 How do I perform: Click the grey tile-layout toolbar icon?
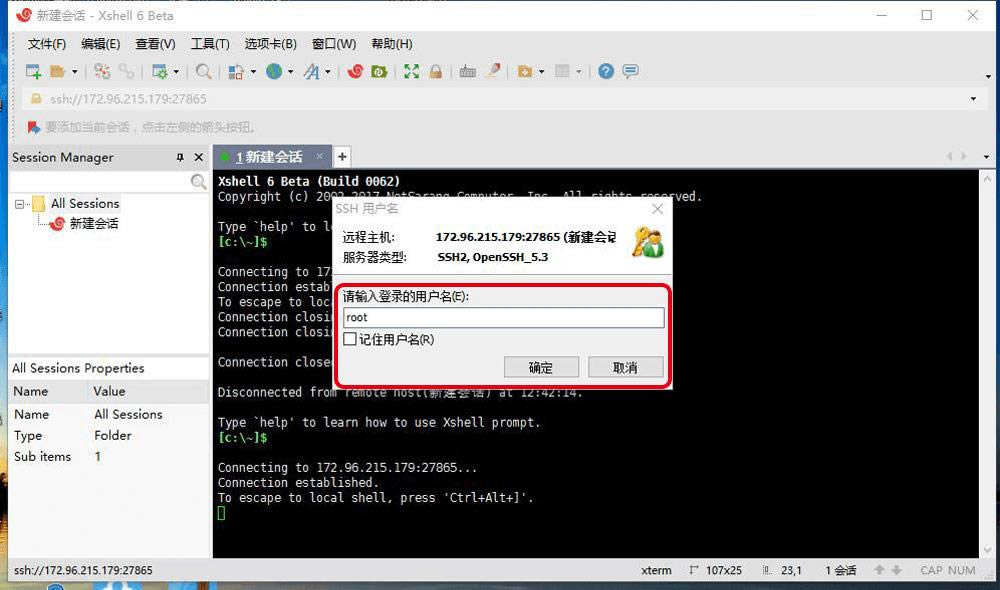pyautogui.click(x=562, y=71)
